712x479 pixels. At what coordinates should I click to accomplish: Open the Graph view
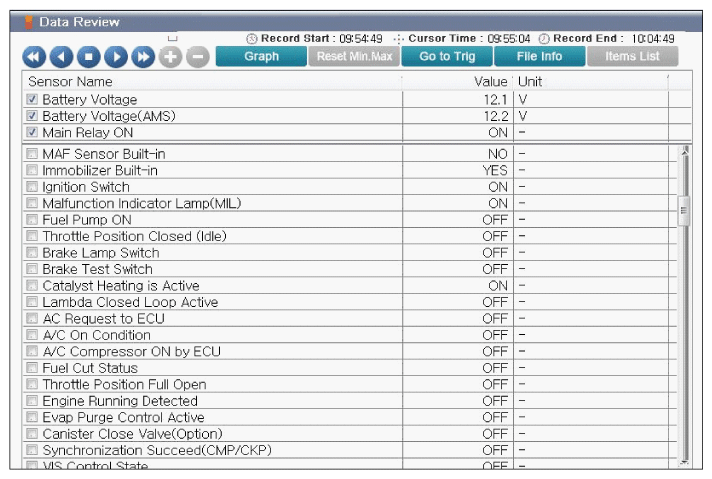261,57
